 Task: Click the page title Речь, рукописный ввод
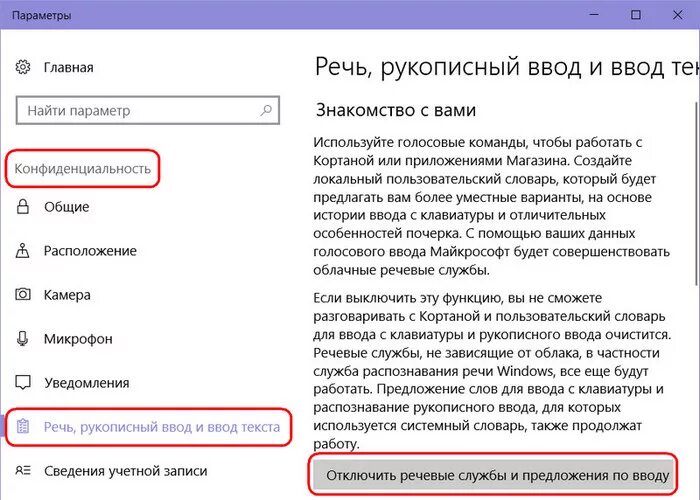[x=507, y=67]
